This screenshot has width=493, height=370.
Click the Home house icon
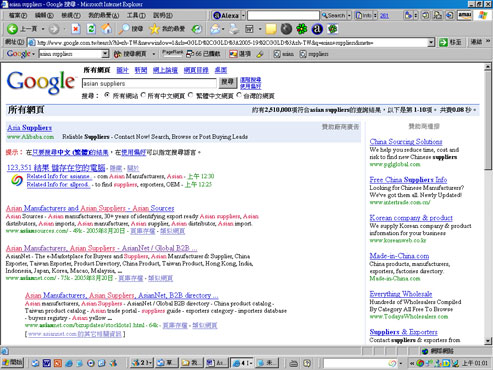107,29
